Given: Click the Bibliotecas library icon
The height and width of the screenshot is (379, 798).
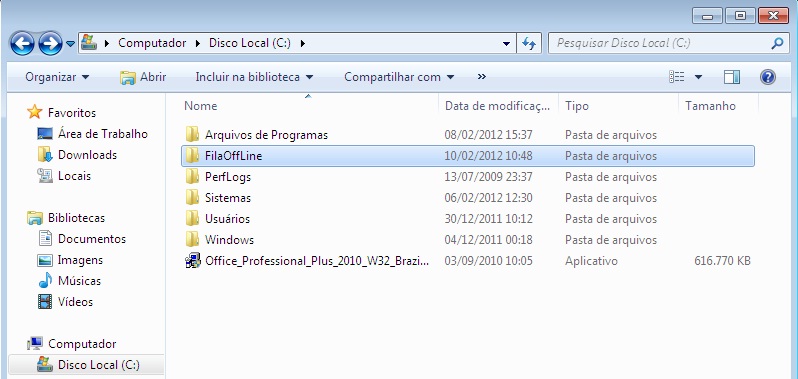Looking at the screenshot, I should (x=35, y=218).
